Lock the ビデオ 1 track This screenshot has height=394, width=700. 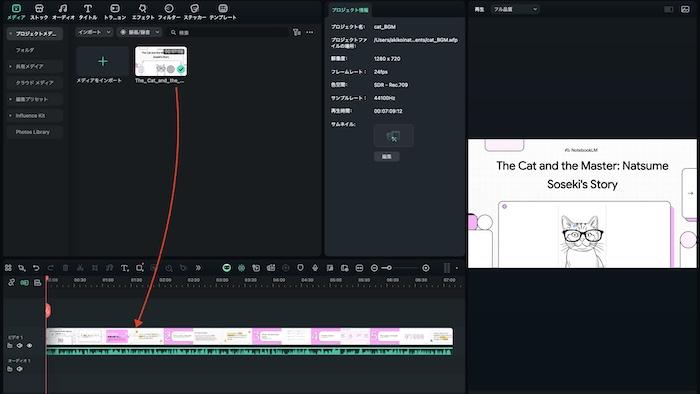10,345
